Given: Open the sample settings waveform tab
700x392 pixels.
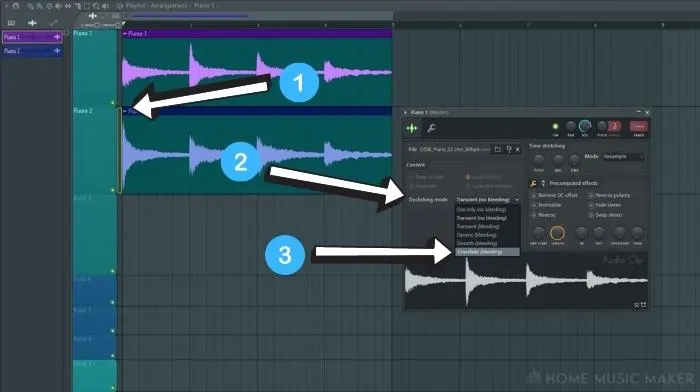Looking at the screenshot, I should pos(412,129).
